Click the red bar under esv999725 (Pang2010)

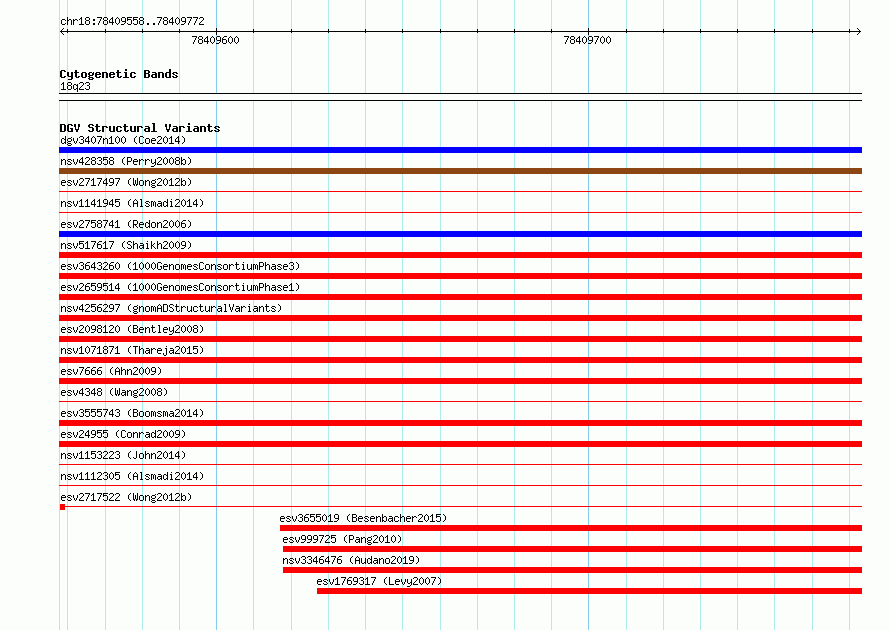click(572, 549)
